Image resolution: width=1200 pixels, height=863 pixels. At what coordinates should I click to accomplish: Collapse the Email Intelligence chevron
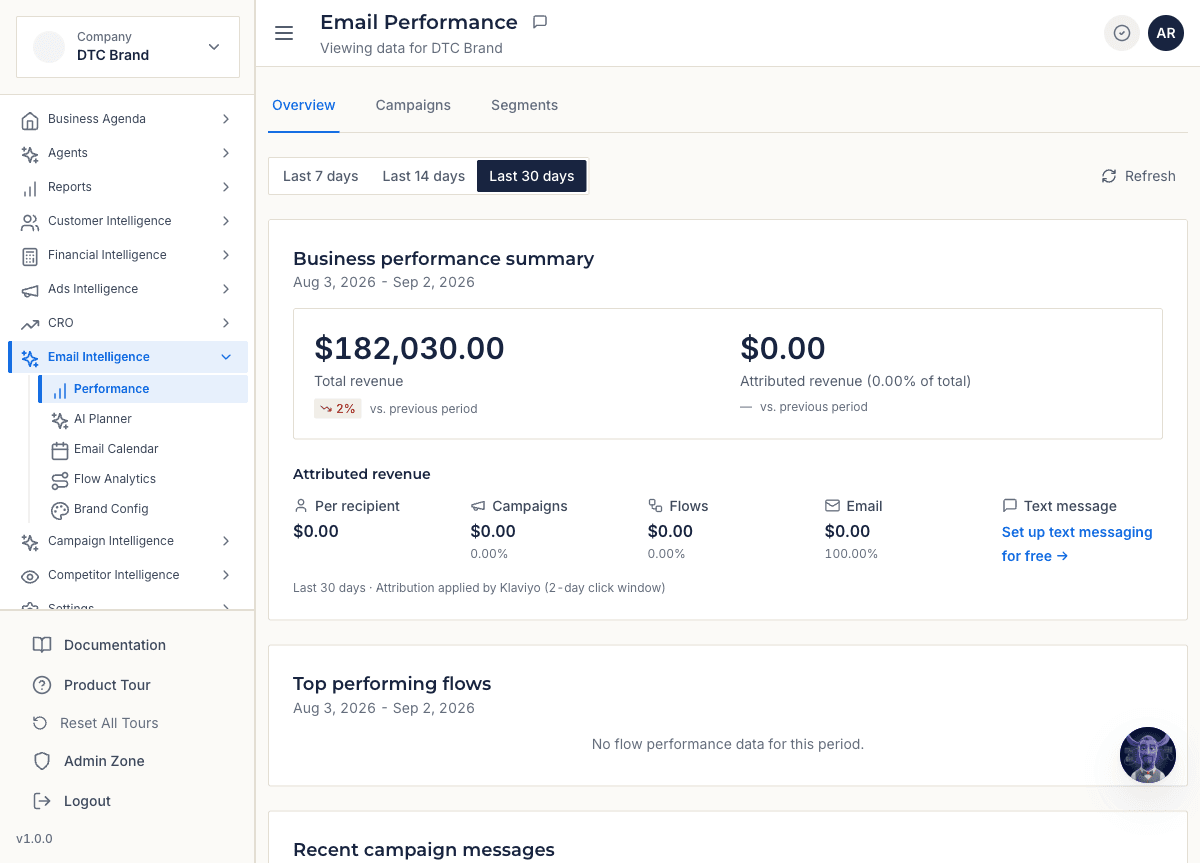[x=226, y=357]
